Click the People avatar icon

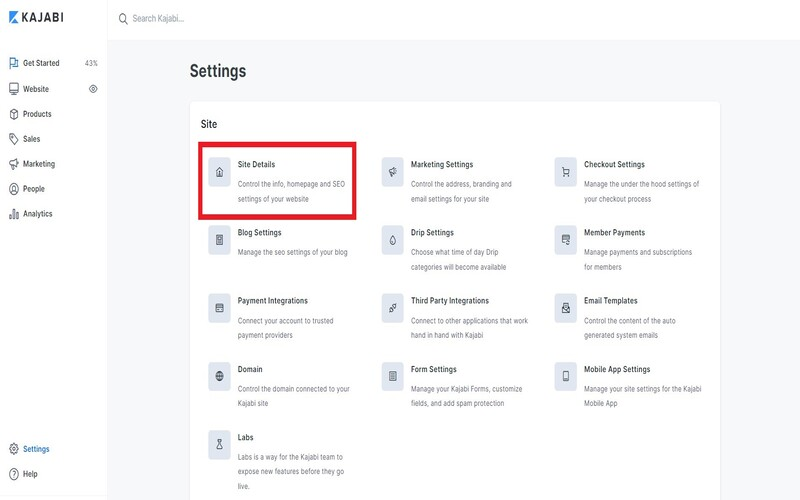[14, 189]
